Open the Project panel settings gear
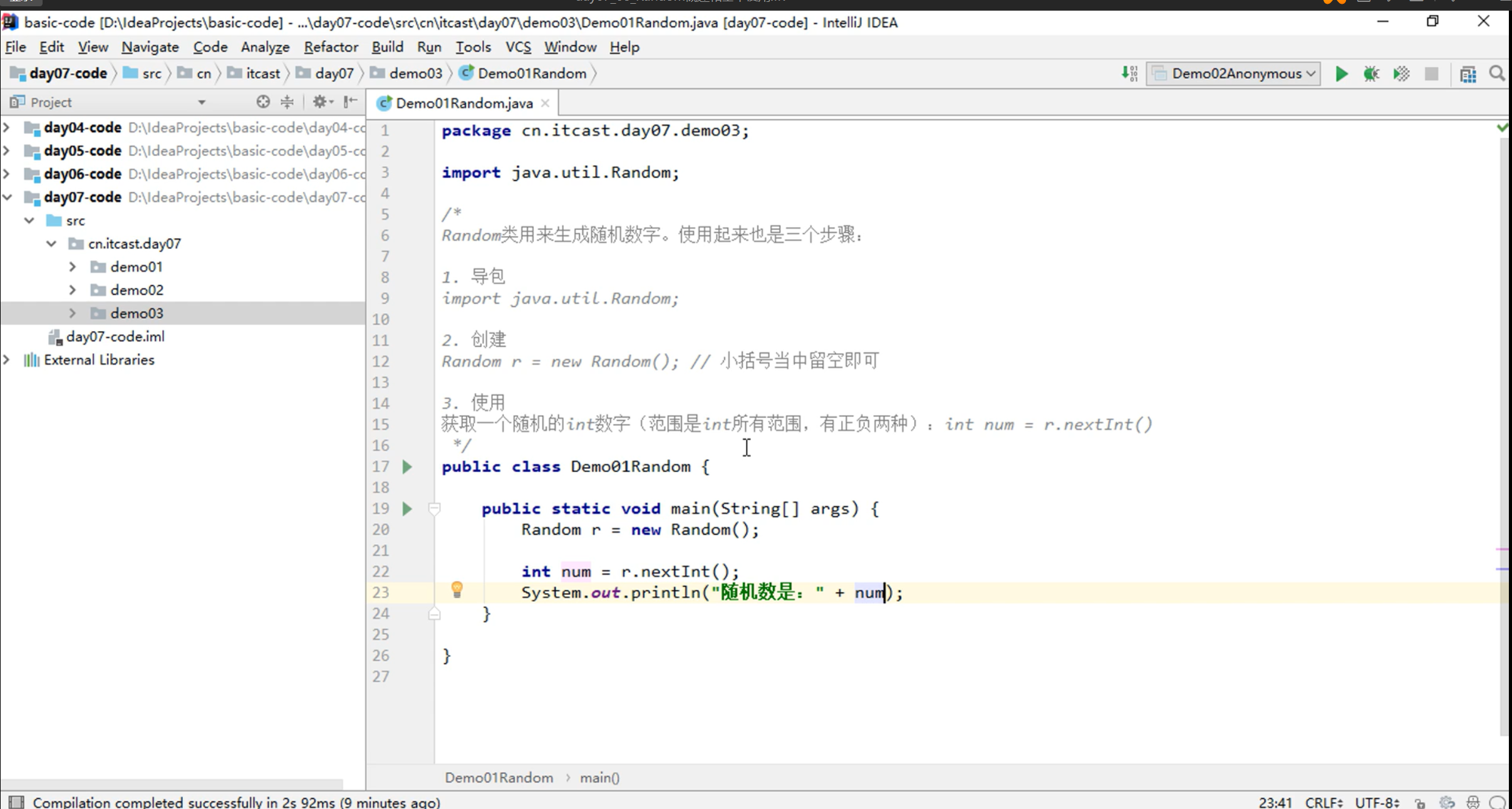This screenshot has height=809, width=1512. coord(320,102)
